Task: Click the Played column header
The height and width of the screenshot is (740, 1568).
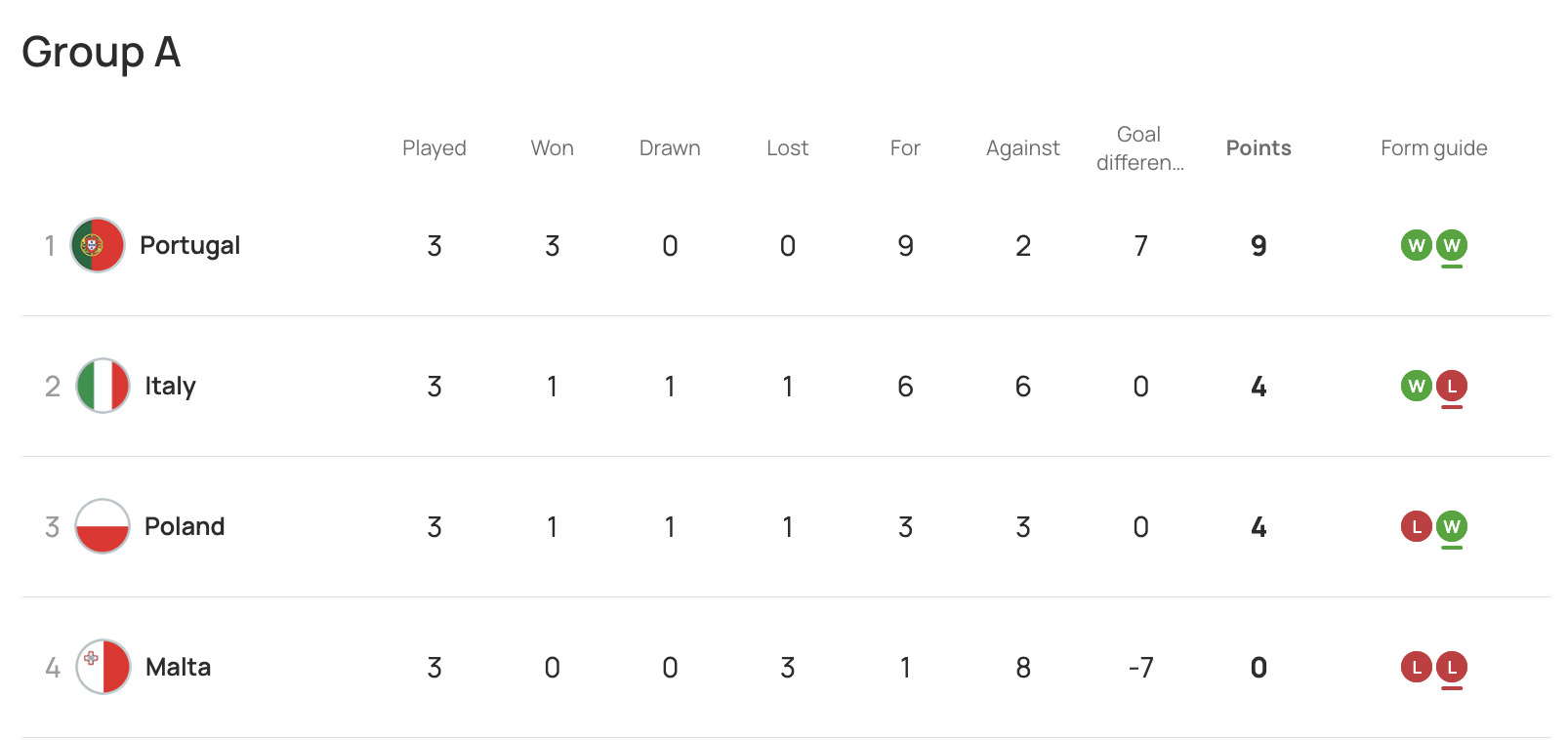Action: (x=434, y=148)
